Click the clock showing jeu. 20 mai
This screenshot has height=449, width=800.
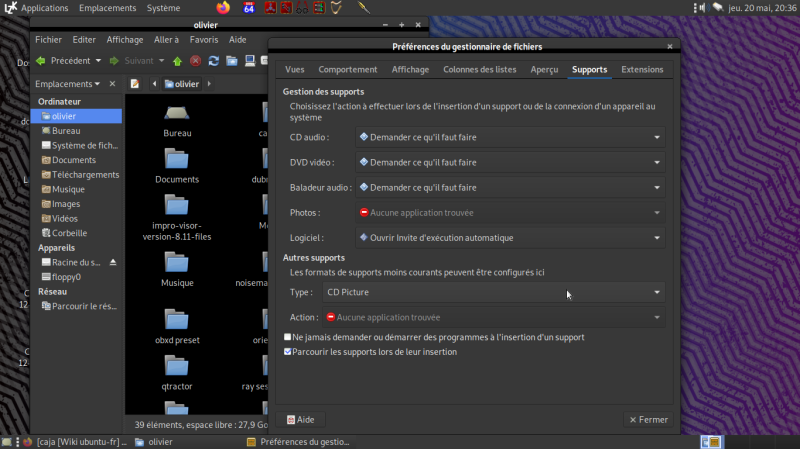pos(762,8)
